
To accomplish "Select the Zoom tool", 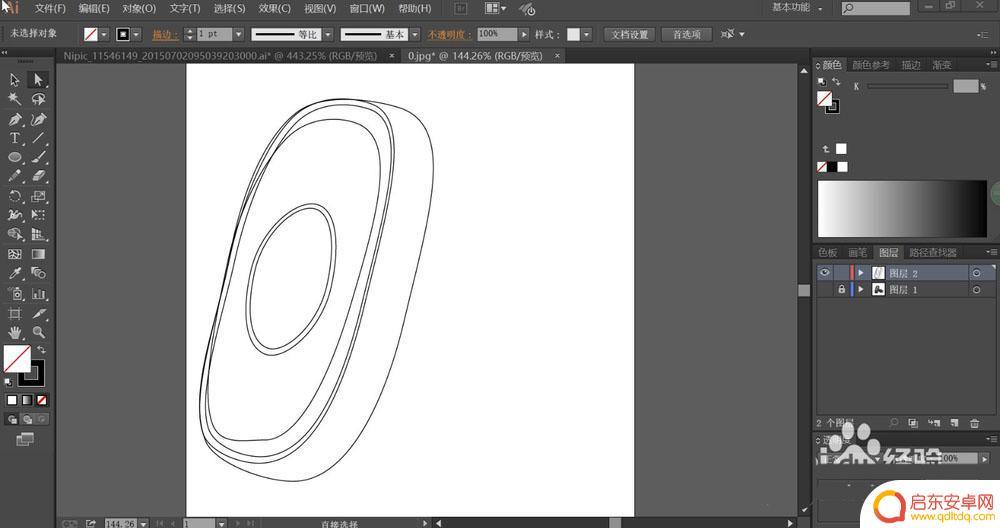I will coord(38,332).
